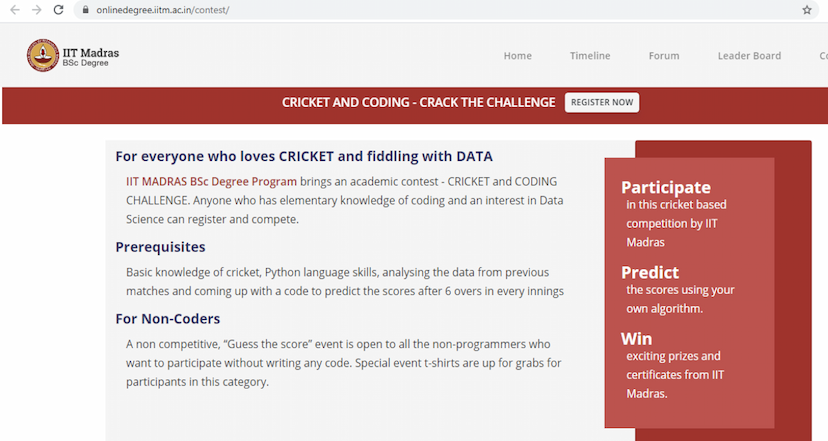
Task: Click the Participate heading in red panel
Action: tap(665, 187)
